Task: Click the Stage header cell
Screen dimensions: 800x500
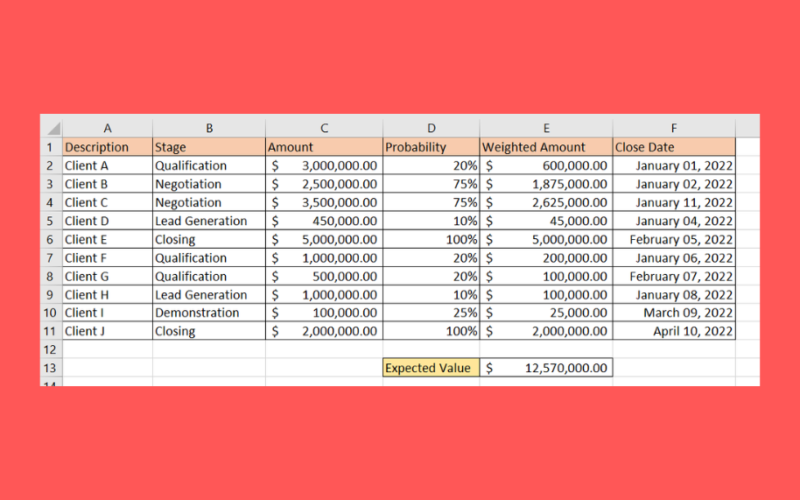Action: click(208, 147)
